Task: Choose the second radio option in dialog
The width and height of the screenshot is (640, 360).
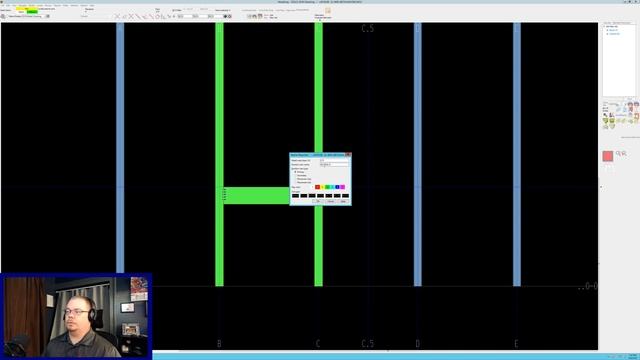Action: pos(295,176)
